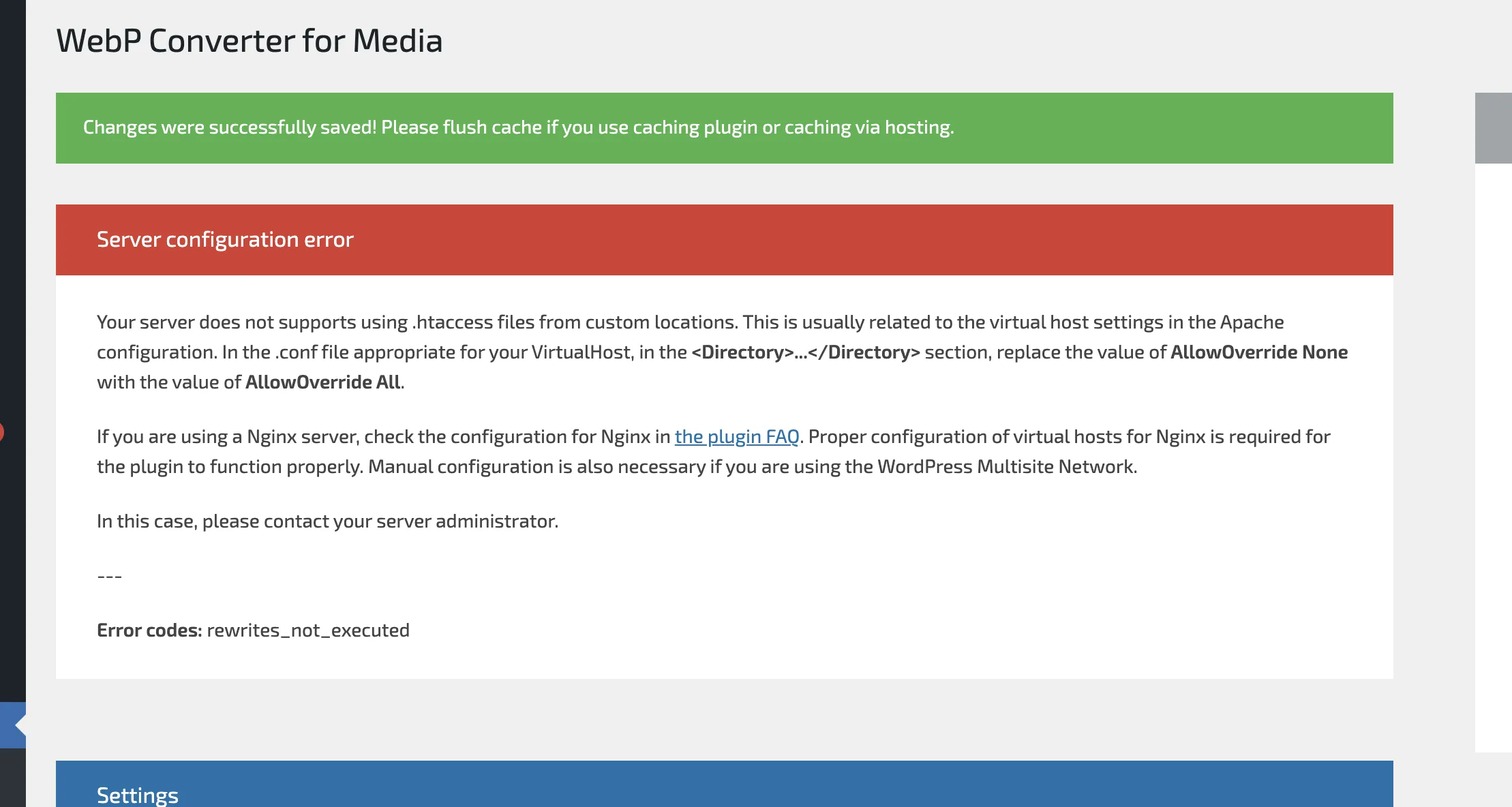Click the triple-dash separator line
Image resolution: width=1512 pixels, height=807 pixels.
click(x=109, y=576)
